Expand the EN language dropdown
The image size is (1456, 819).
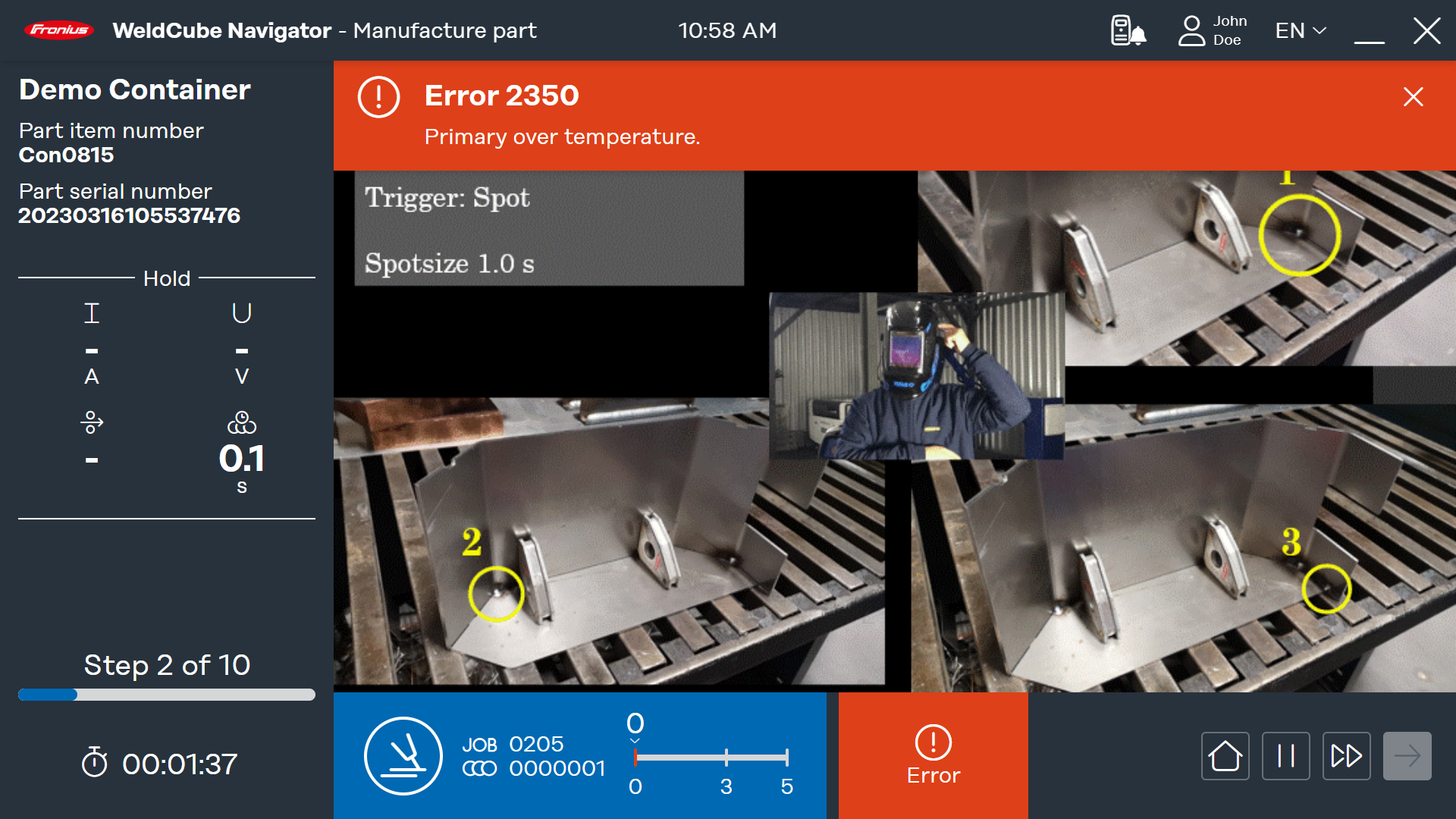pos(1300,31)
